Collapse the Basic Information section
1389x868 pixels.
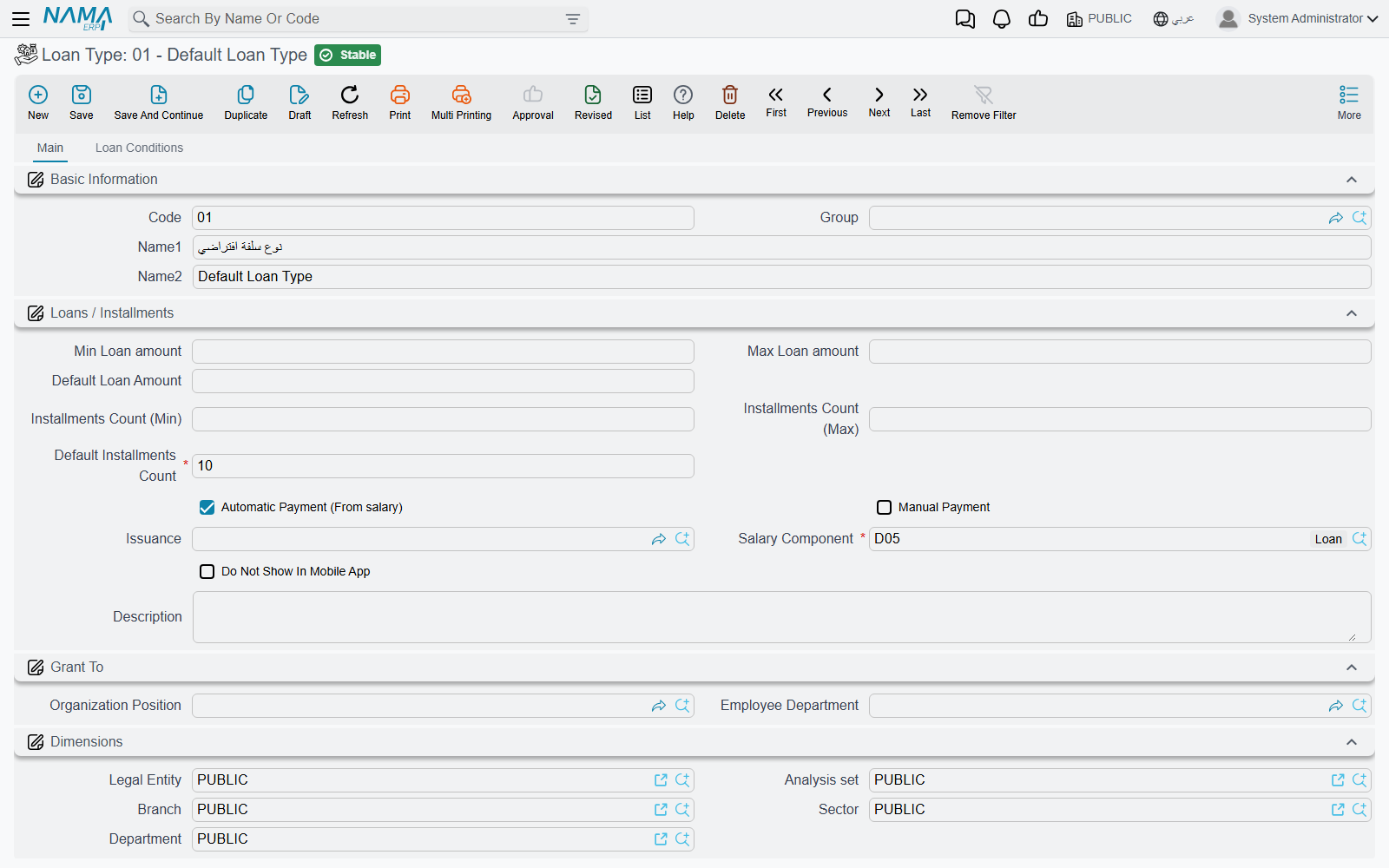[1352, 180]
